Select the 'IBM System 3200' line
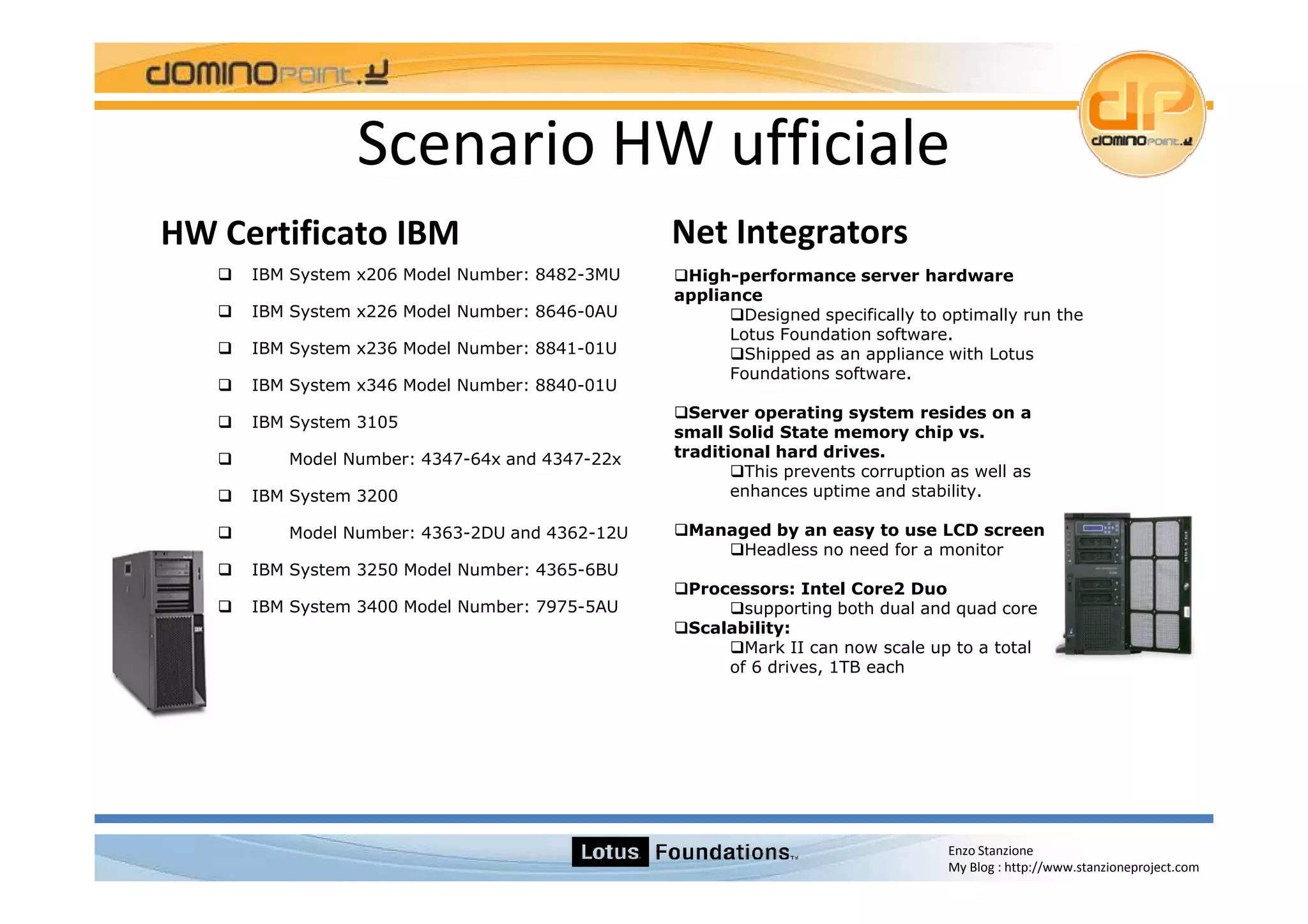1308x924 pixels. (x=324, y=496)
